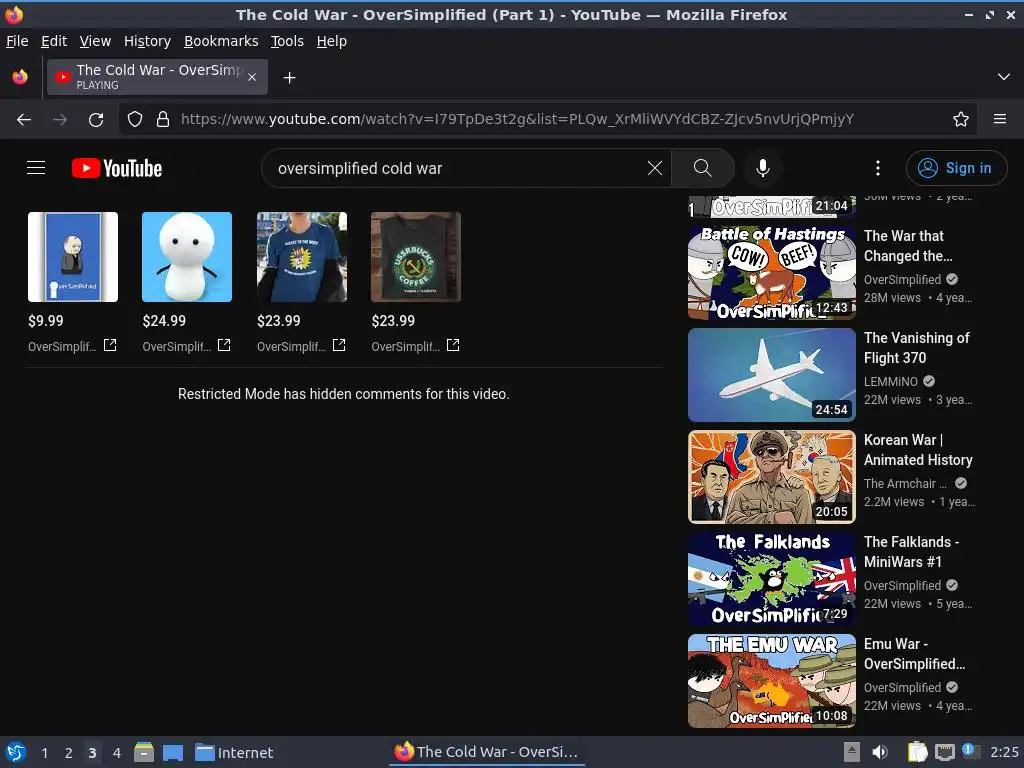Open Firefox View pinned icon
The image size is (1024, 768).
click(20, 77)
